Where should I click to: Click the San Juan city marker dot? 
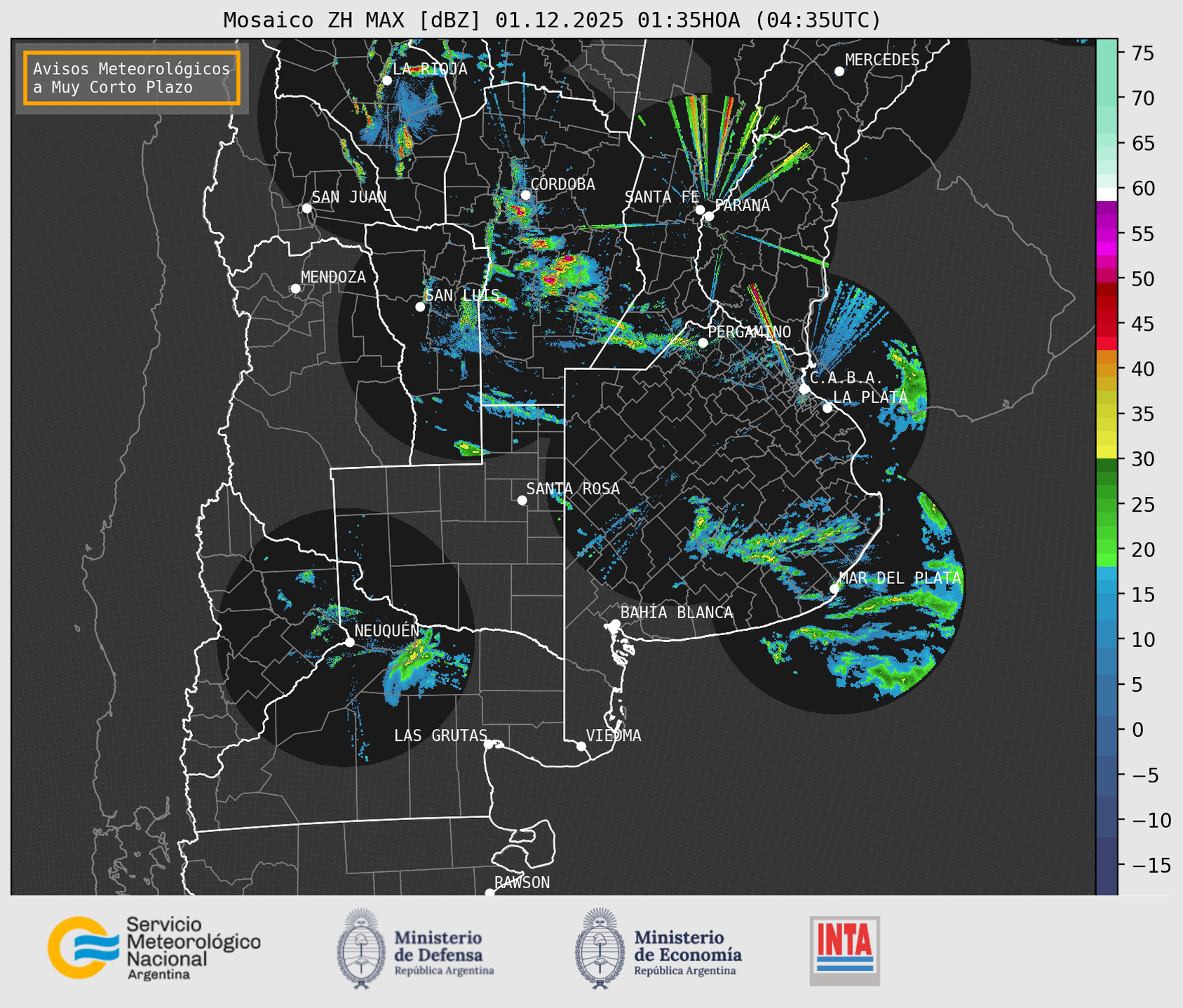306,208
